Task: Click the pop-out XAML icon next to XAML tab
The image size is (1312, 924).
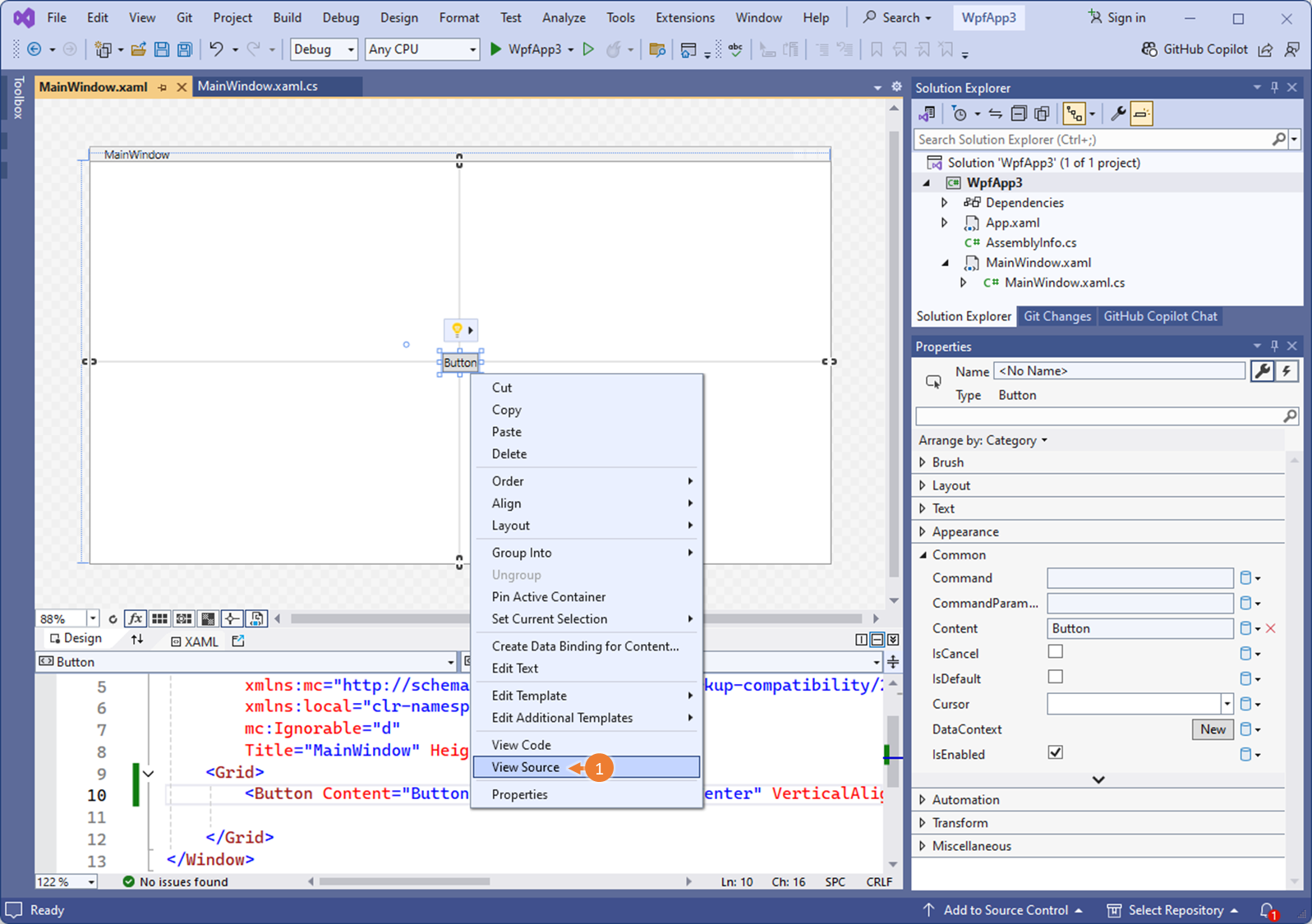Action: [x=238, y=641]
